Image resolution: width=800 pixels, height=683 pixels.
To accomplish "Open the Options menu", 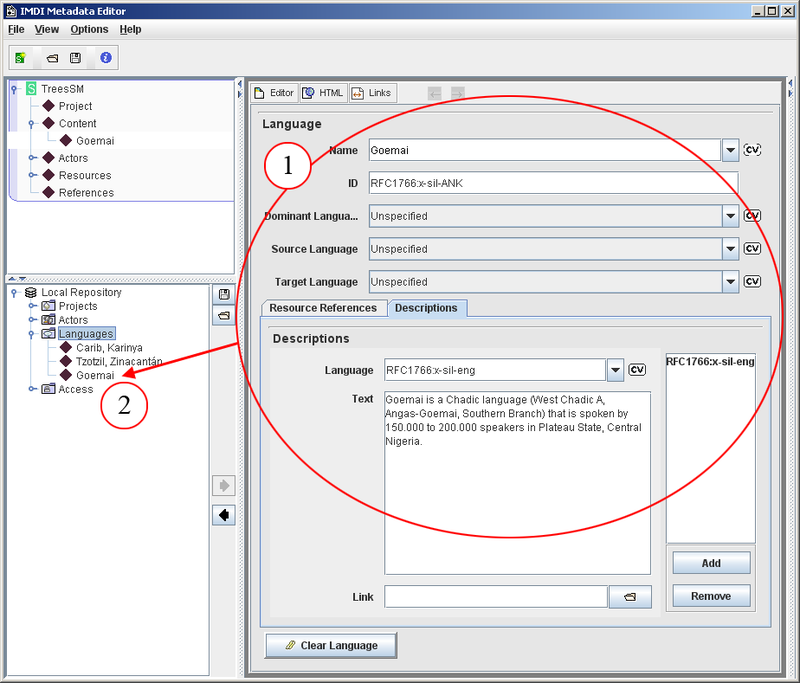I will (89, 29).
